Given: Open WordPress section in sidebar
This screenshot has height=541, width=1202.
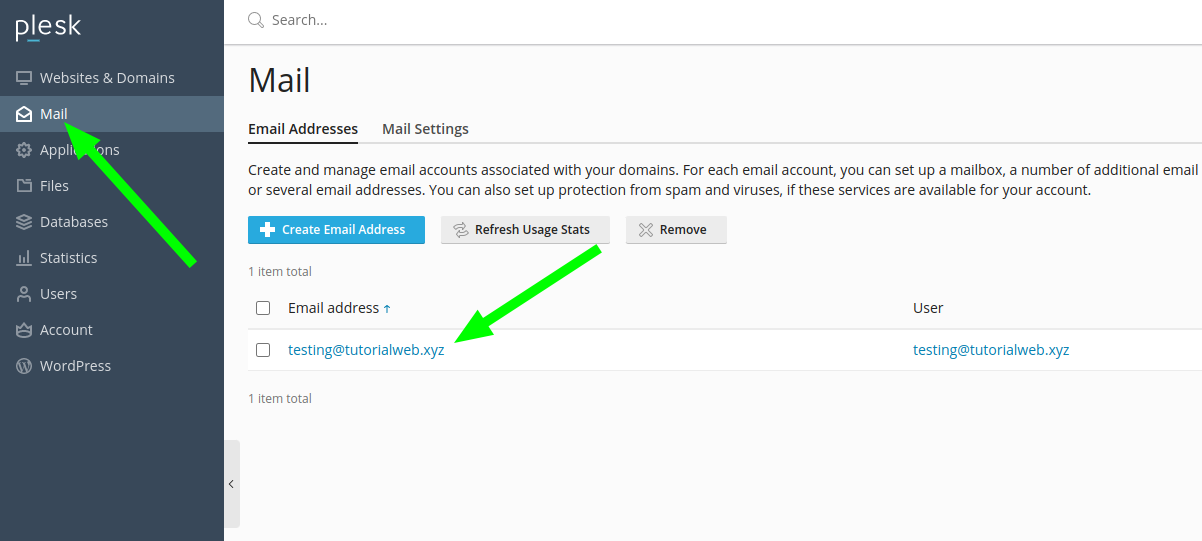Looking at the screenshot, I should pos(112,366).
